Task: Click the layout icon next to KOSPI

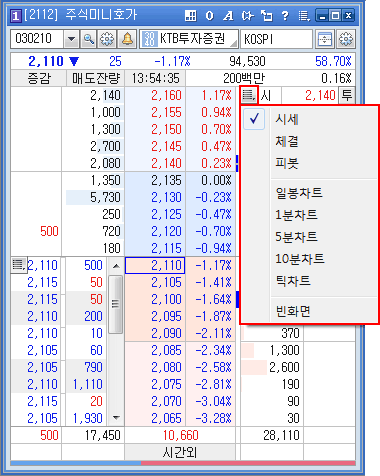Action: [x=324, y=39]
